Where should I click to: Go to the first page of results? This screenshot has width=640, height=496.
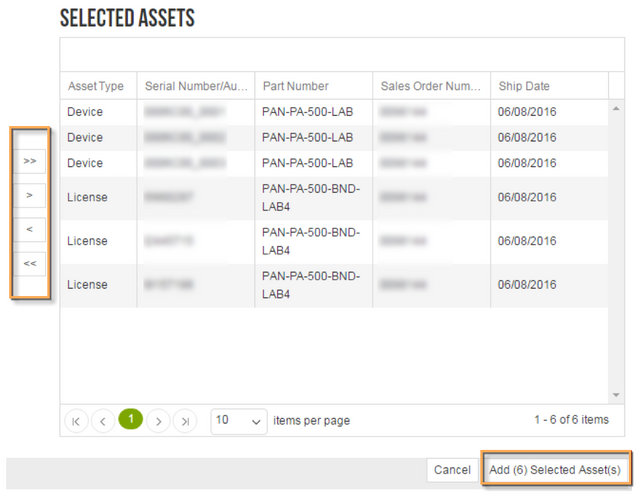coord(76,421)
